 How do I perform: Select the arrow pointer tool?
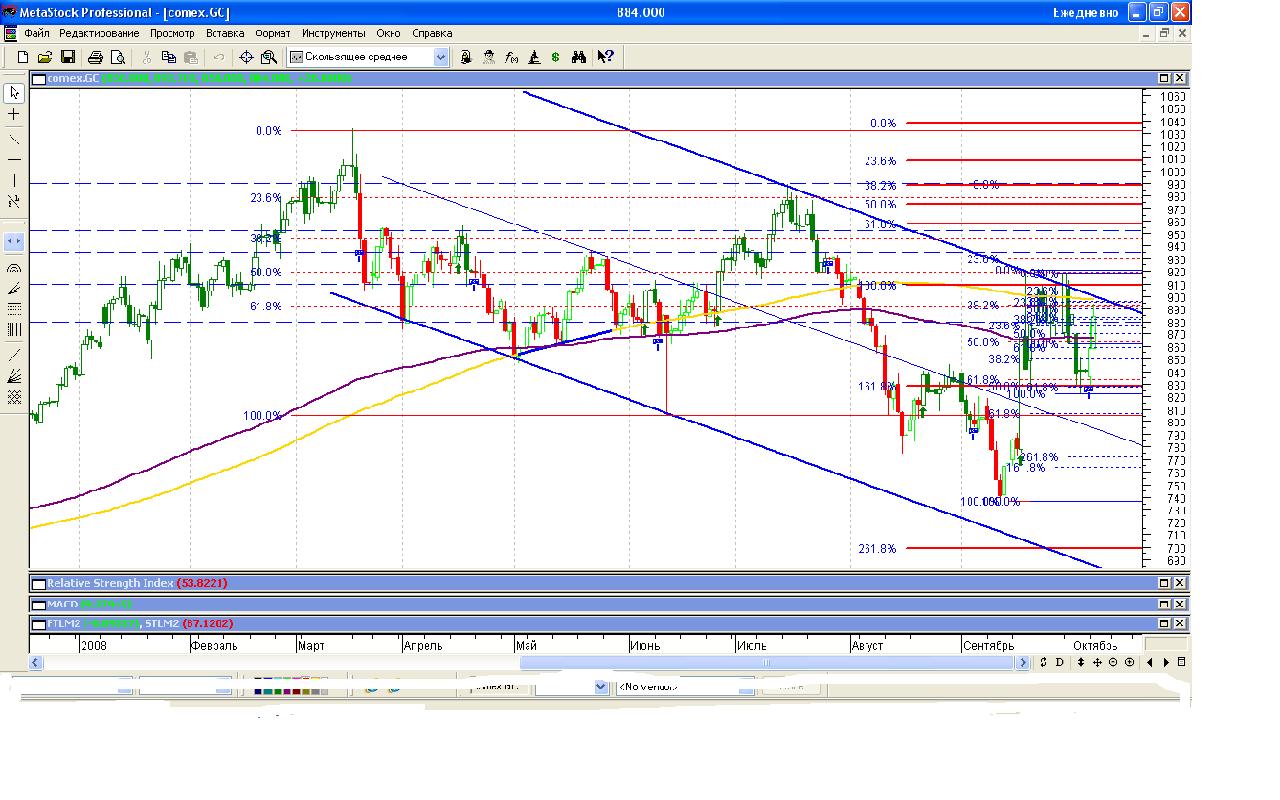coord(14,93)
